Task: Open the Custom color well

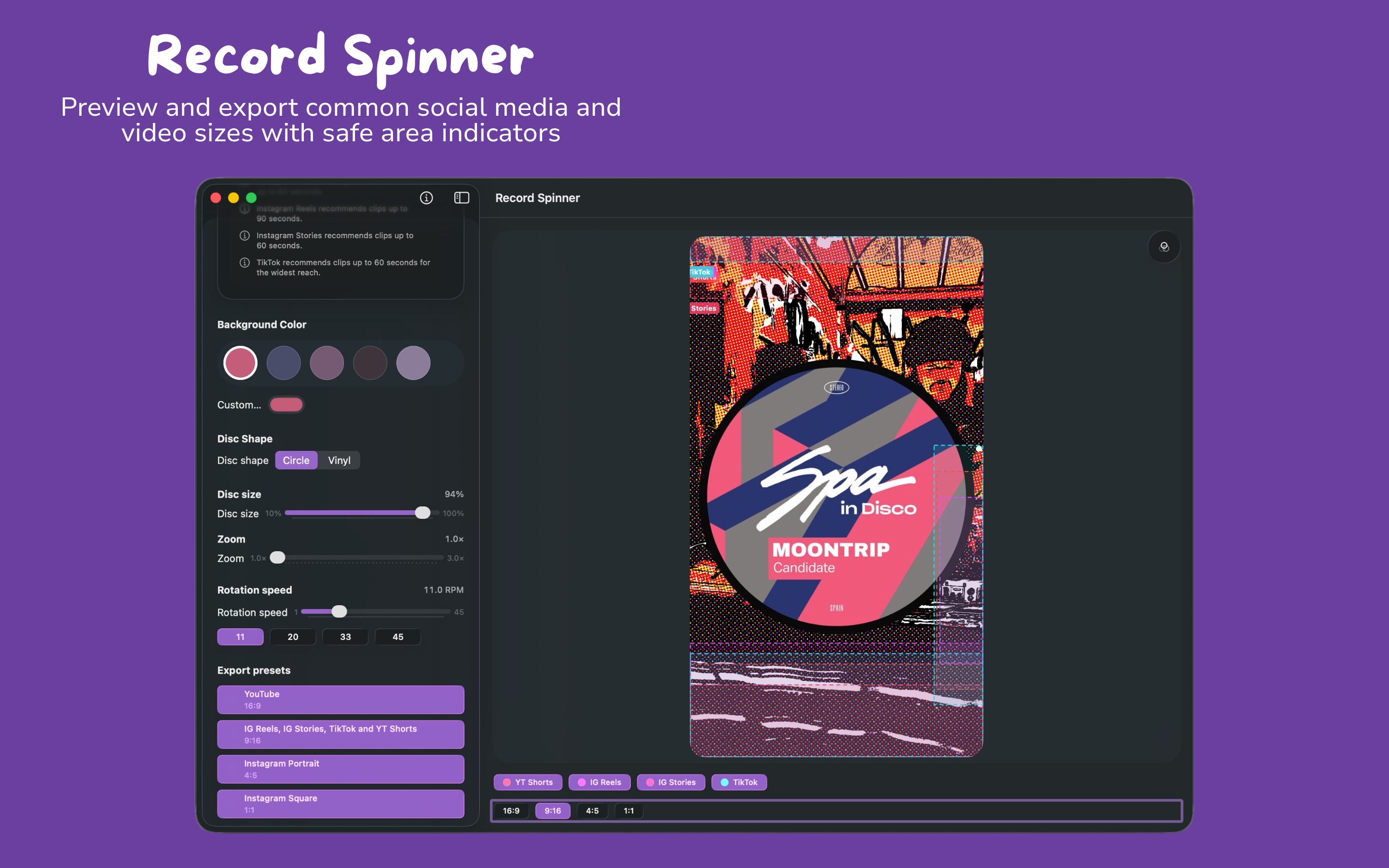Action: (286, 405)
